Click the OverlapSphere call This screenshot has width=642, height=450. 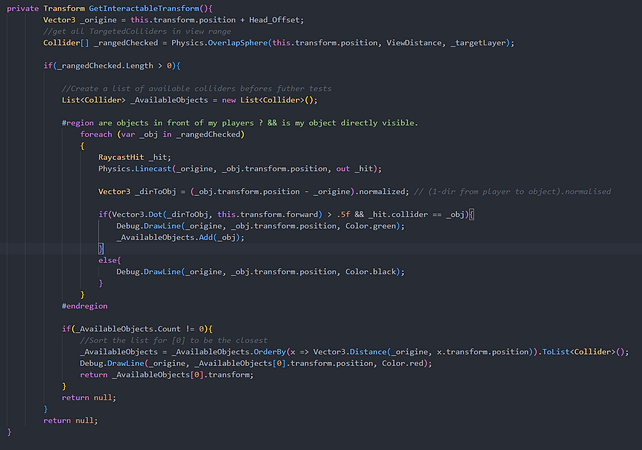pos(237,43)
